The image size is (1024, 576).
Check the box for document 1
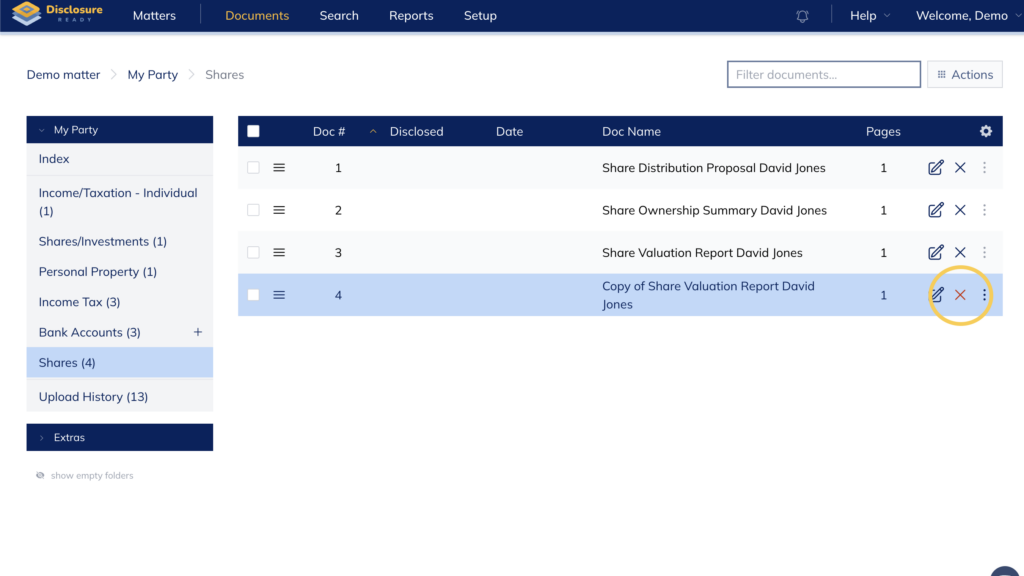[x=253, y=168]
